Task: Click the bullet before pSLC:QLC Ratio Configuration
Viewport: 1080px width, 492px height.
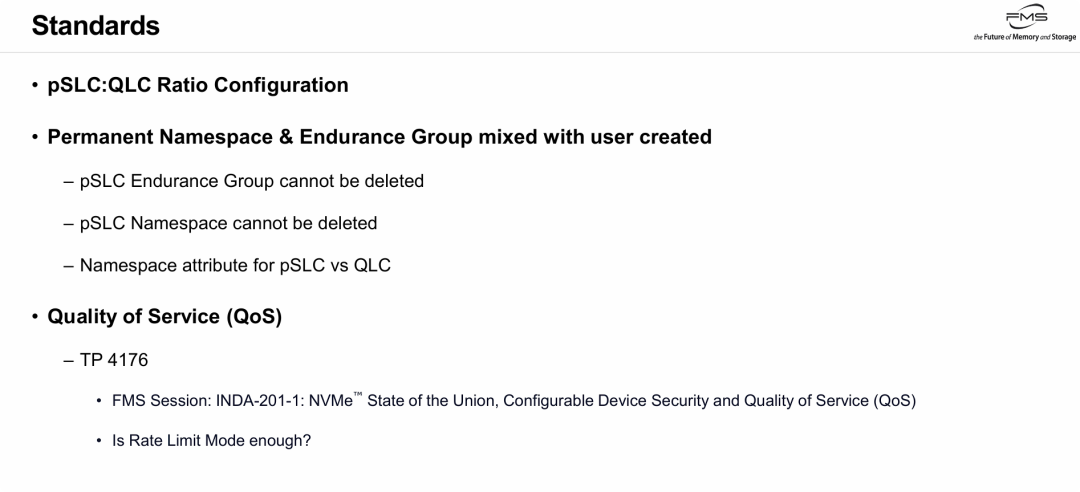Action: (x=35, y=85)
